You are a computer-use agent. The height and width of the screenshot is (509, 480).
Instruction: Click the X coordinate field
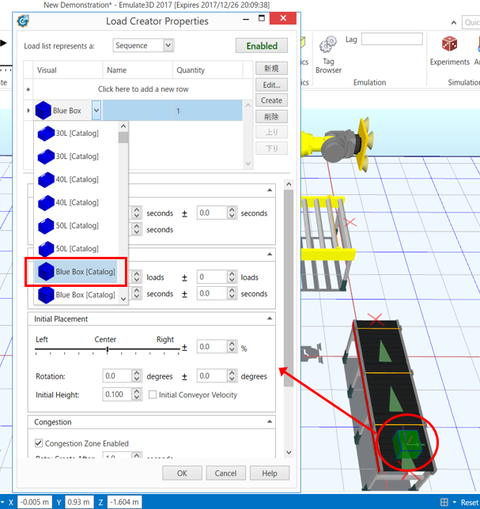34,502
